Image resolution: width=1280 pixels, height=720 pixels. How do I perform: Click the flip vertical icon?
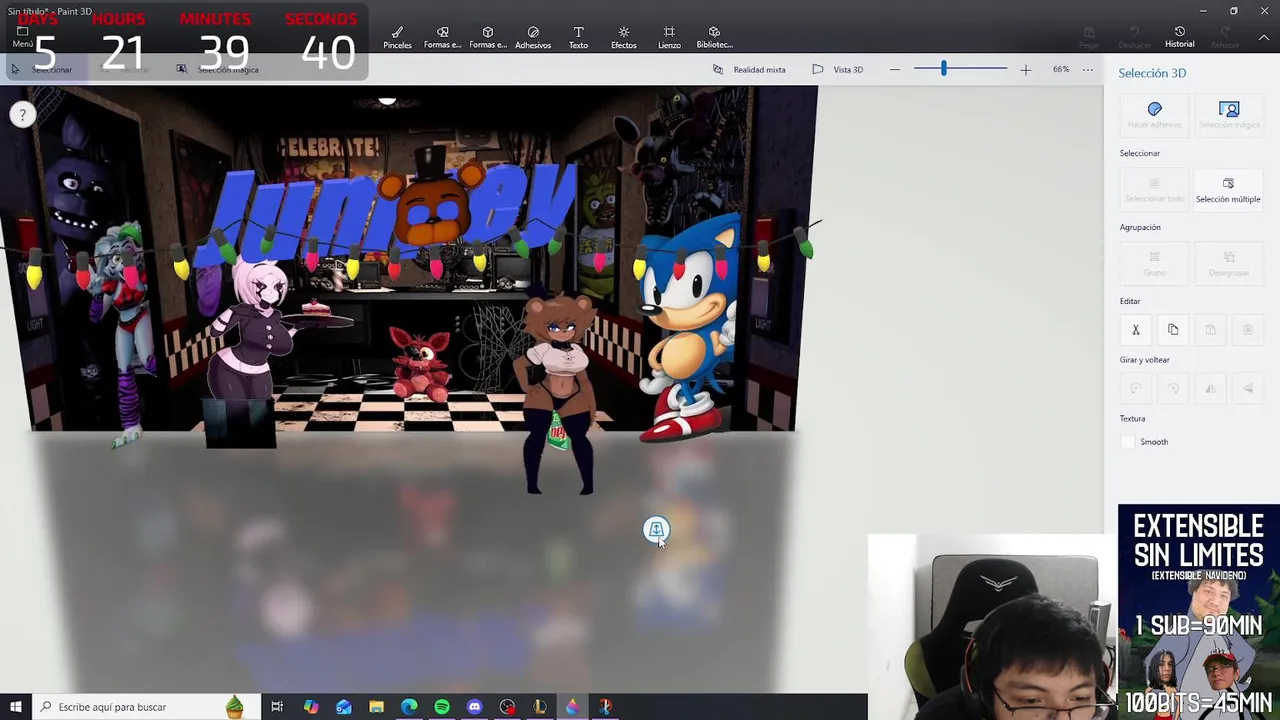(x=1247, y=388)
